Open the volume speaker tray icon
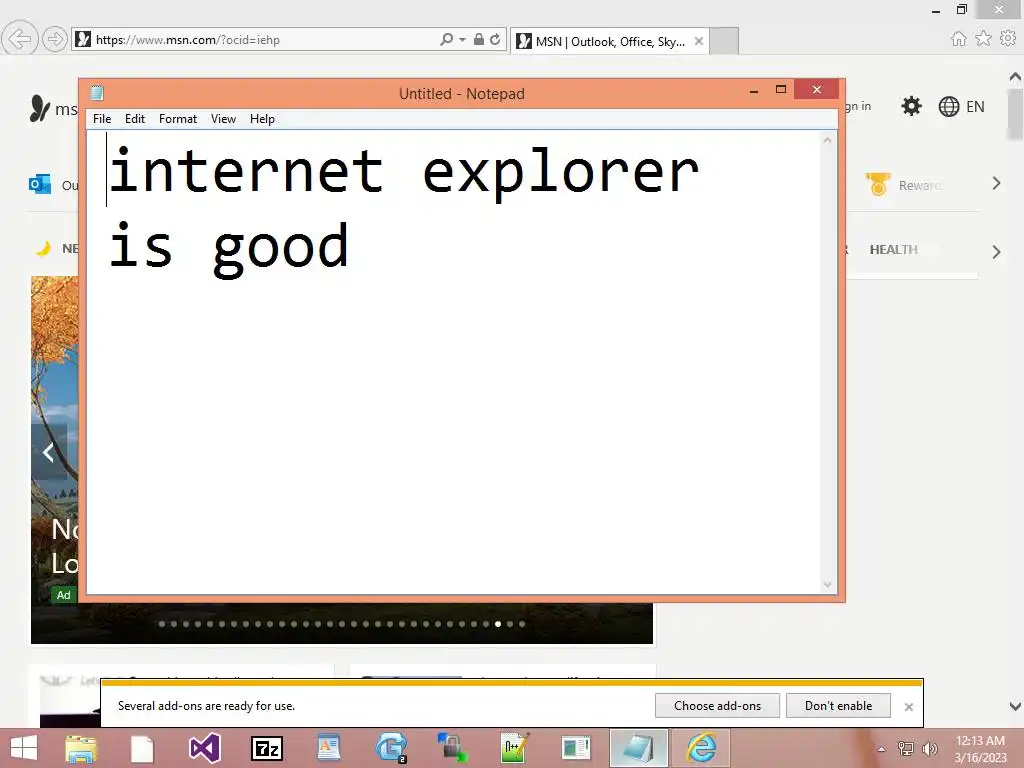Image resolution: width=1024 pixels, height=768 pixels. (x=929, y=749)
